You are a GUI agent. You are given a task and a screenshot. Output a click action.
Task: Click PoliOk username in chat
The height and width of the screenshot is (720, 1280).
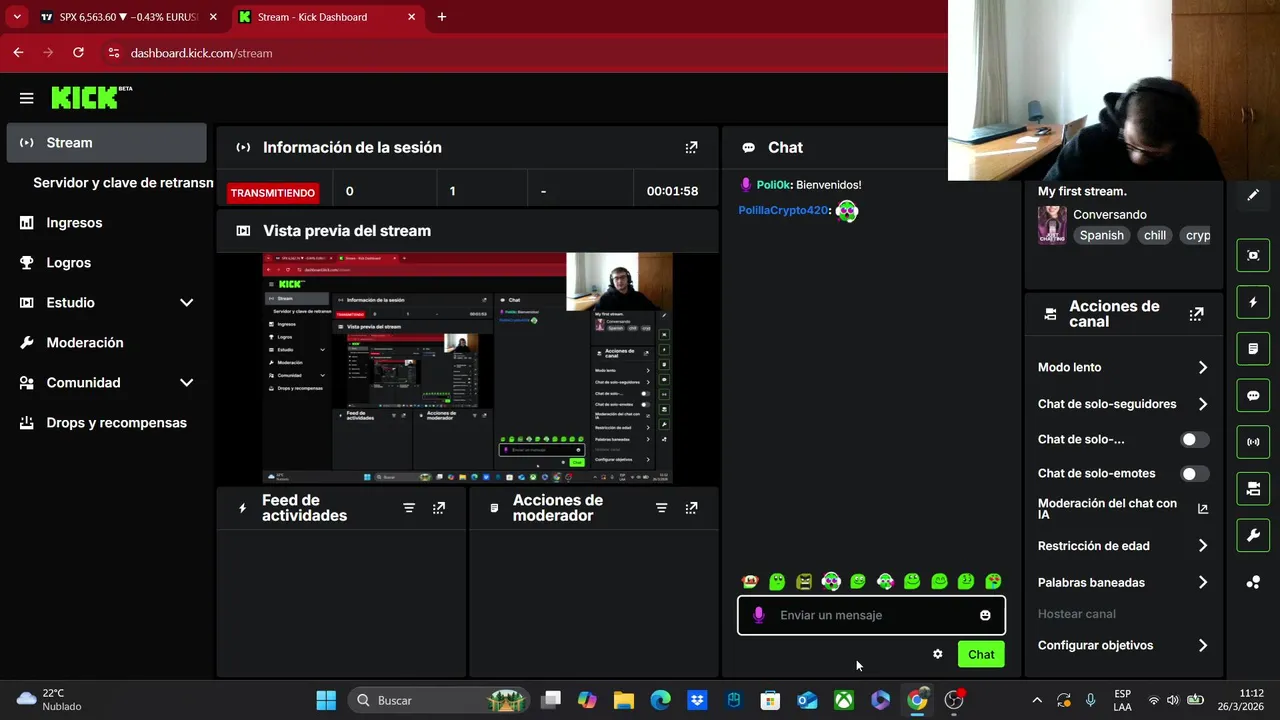pos(773,185)
